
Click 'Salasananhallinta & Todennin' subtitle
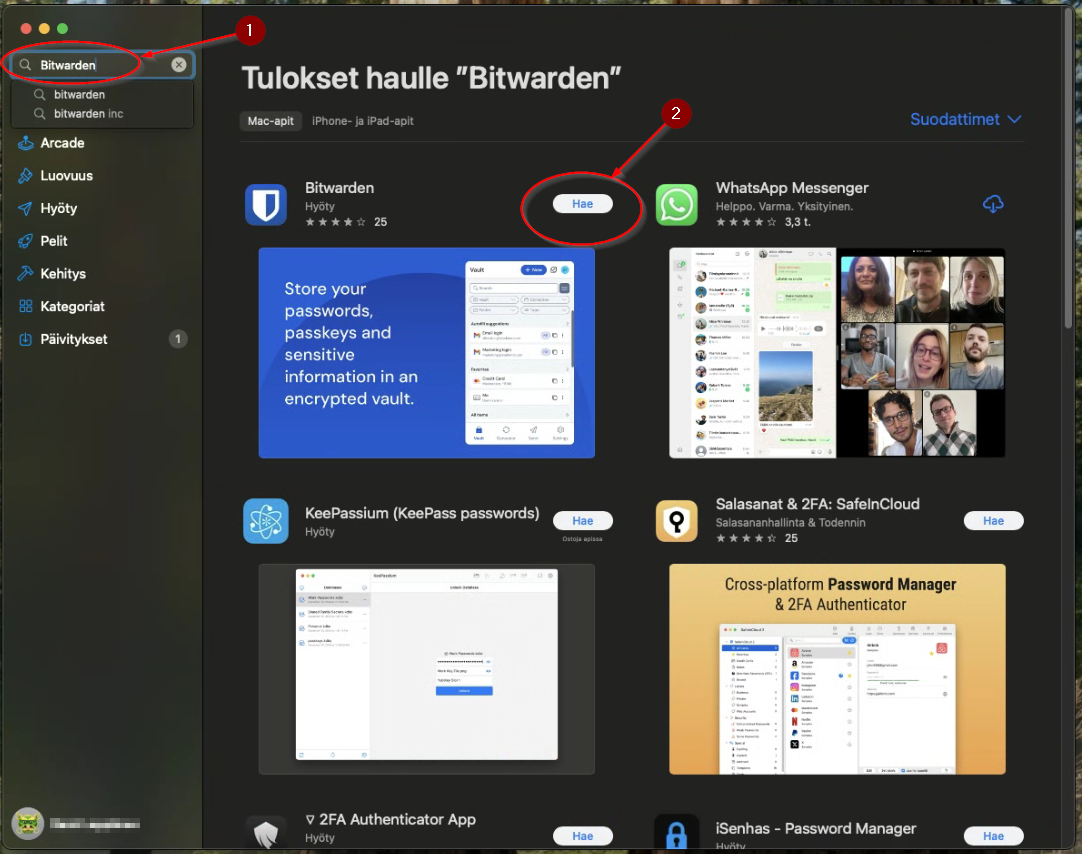(x=791, y=523)
